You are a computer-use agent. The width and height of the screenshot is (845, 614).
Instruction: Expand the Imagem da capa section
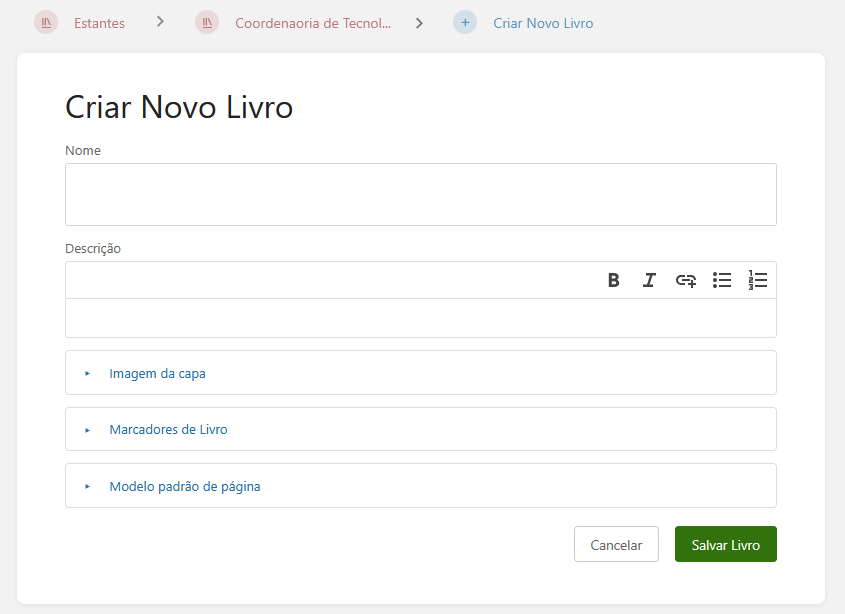(x=421, y=373)
